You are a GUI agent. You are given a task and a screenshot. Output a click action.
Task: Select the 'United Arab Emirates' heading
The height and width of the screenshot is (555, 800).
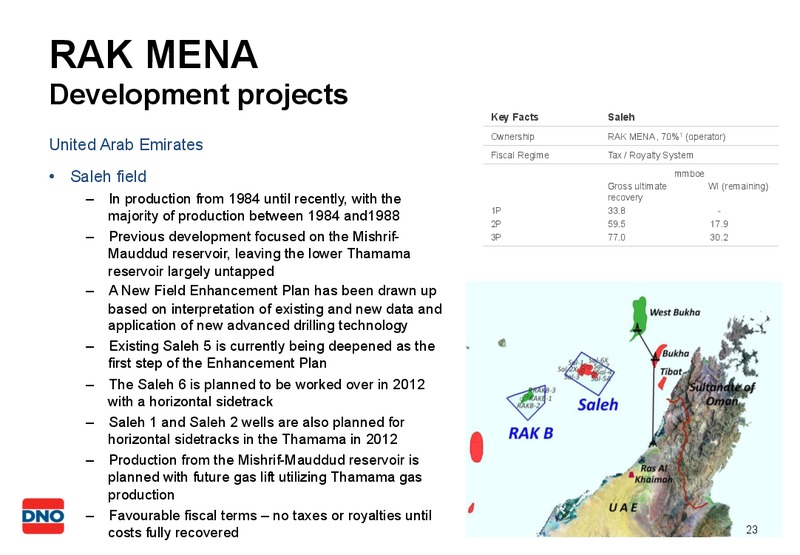[126, 144]
